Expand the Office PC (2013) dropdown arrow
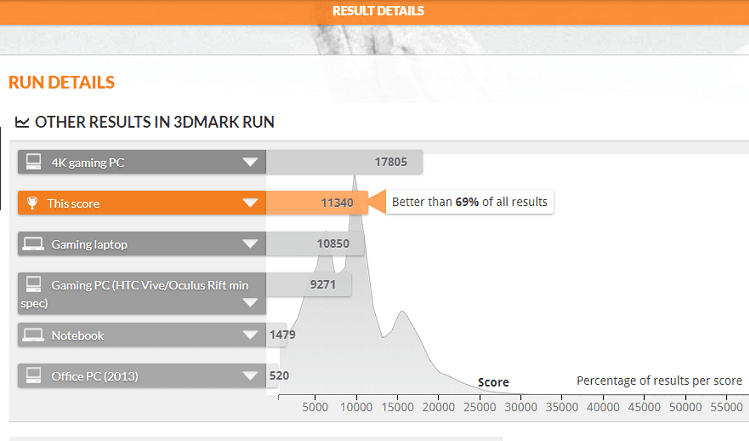749x441 pixels. click(250, 376)
